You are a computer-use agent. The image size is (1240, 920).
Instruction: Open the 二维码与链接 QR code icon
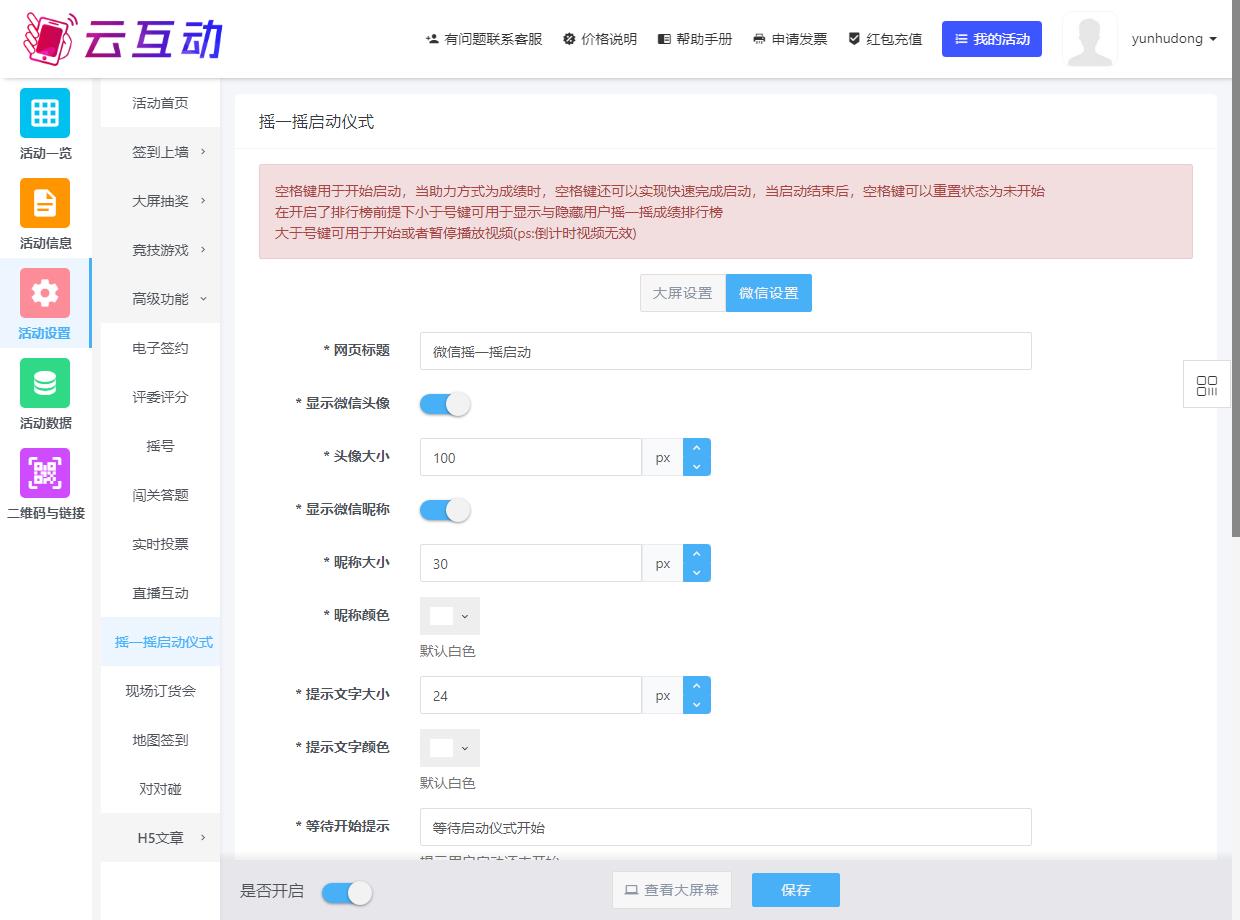[x=45, y=473]
